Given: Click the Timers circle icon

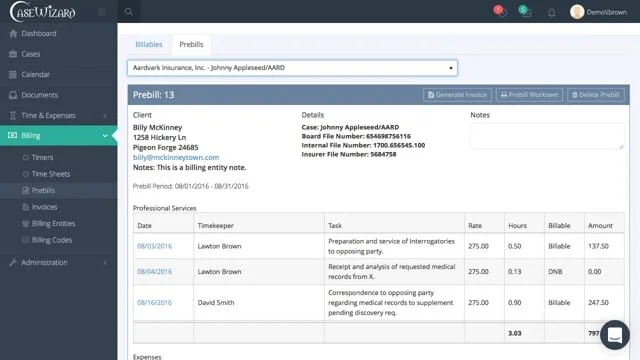Looking at the screenshot, I should [26, 157].
